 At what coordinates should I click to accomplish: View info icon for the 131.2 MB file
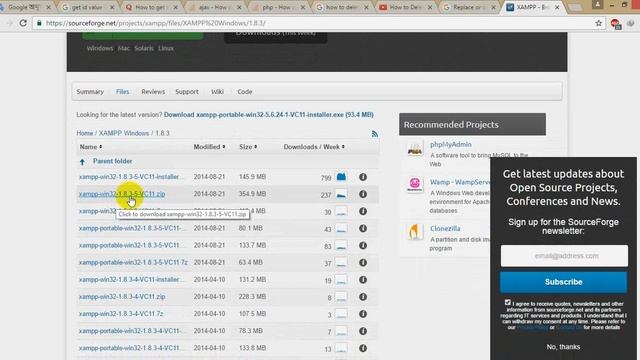(362, 280)
